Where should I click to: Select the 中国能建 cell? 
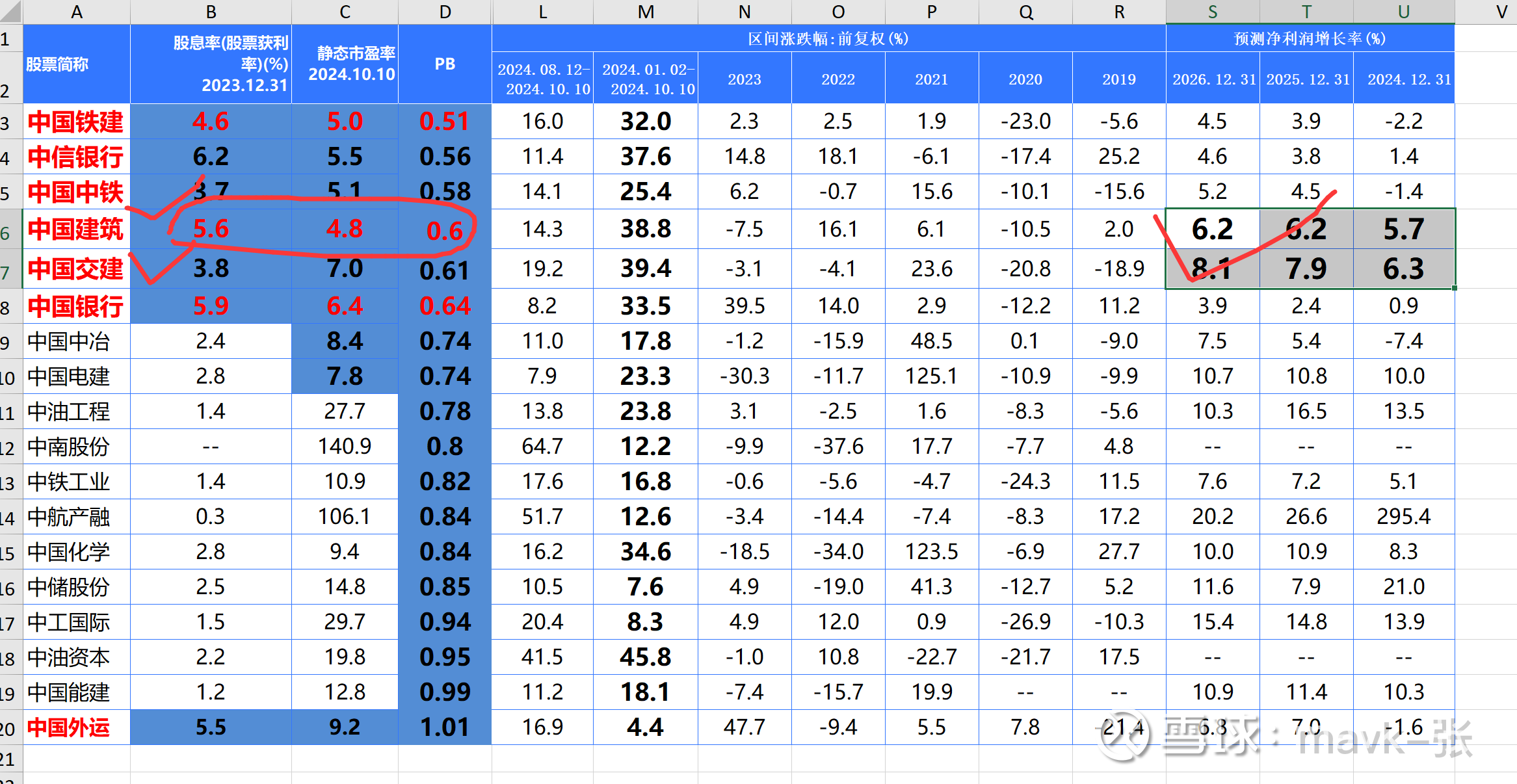point(77,692)
